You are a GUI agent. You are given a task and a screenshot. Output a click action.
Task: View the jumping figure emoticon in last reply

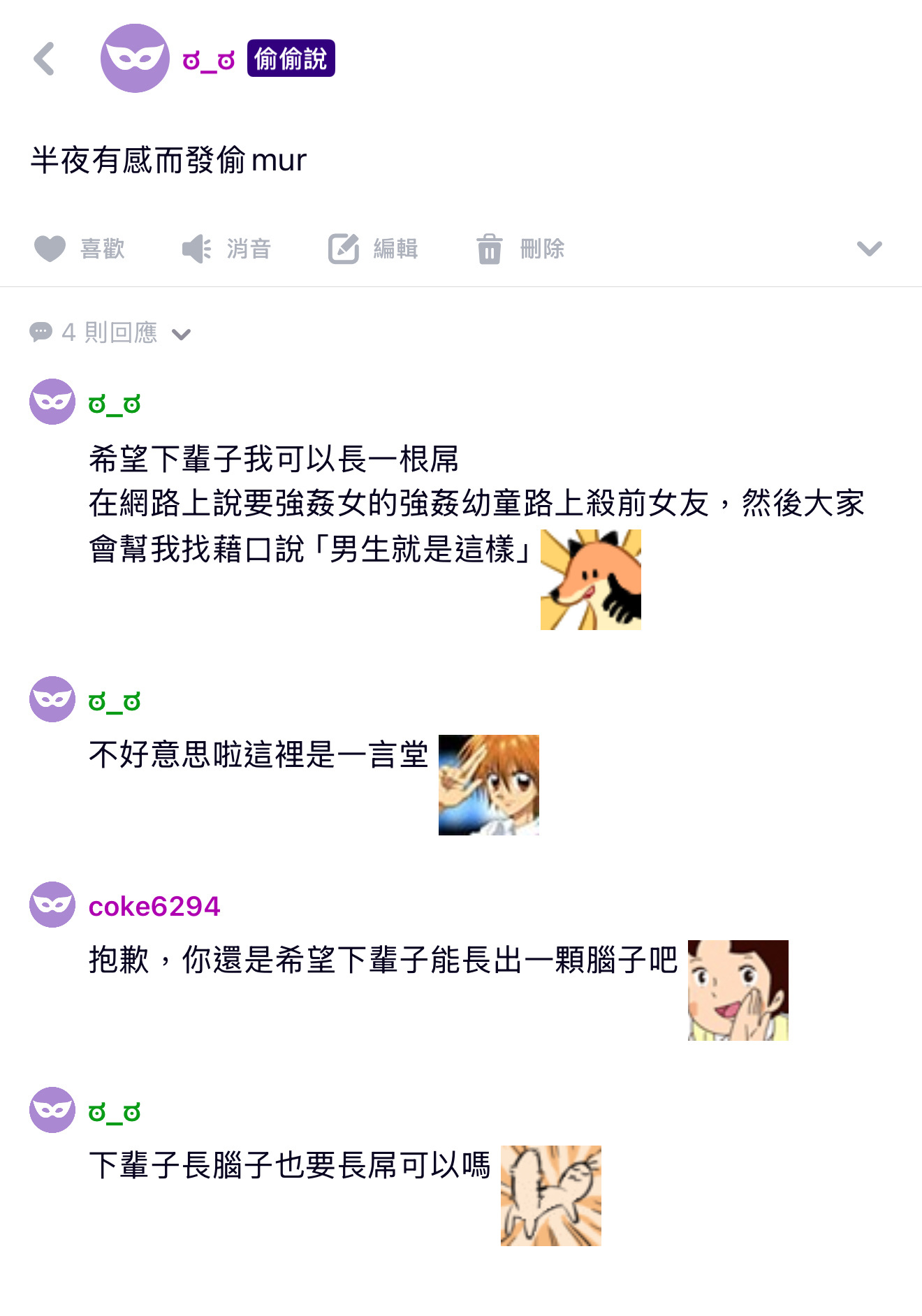point(551,1196)
